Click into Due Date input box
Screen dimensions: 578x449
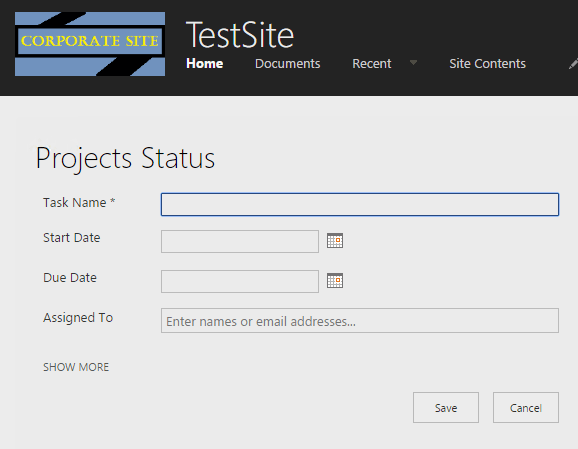click(240, 281)
